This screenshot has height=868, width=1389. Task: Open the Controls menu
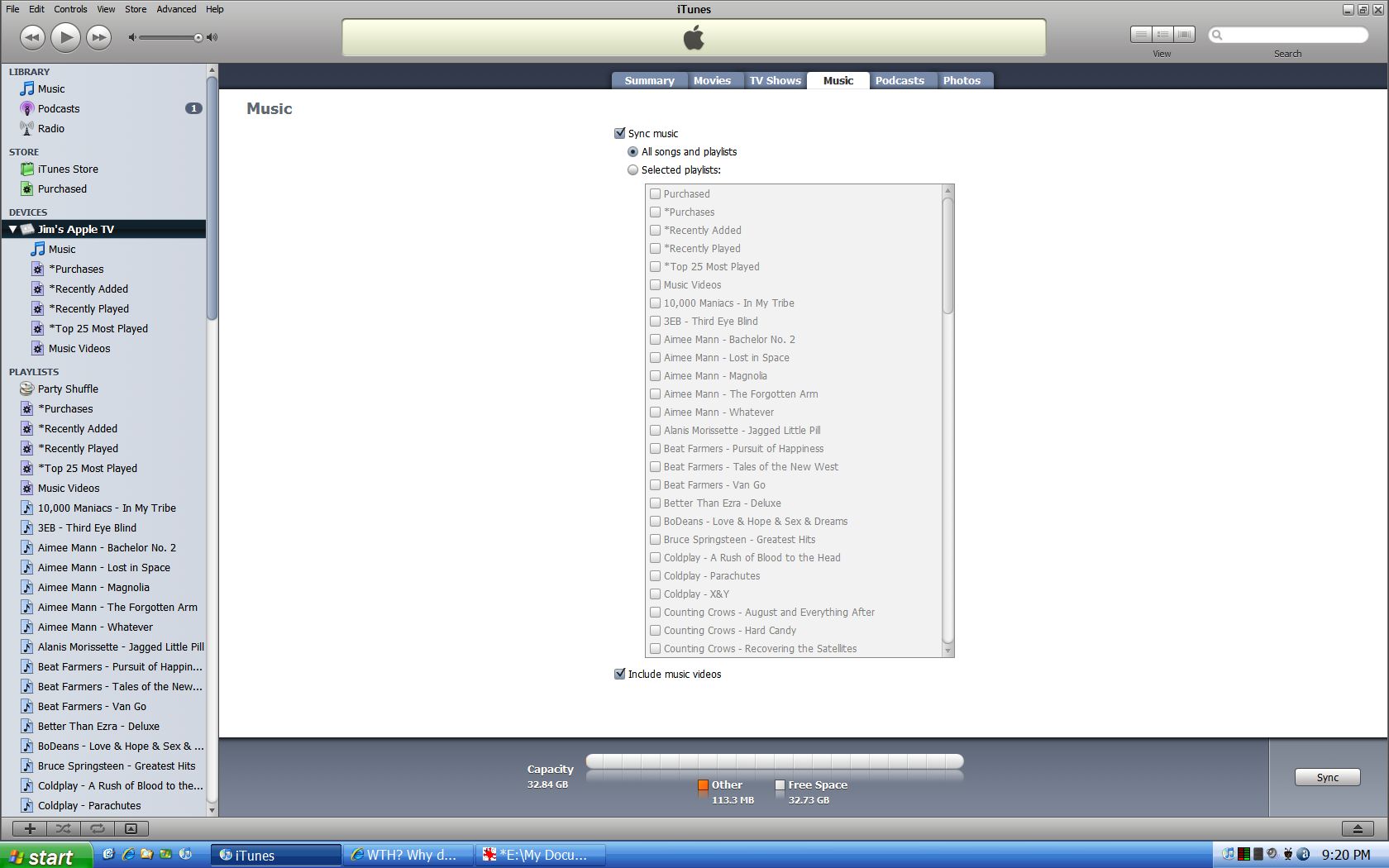point(70,9)
